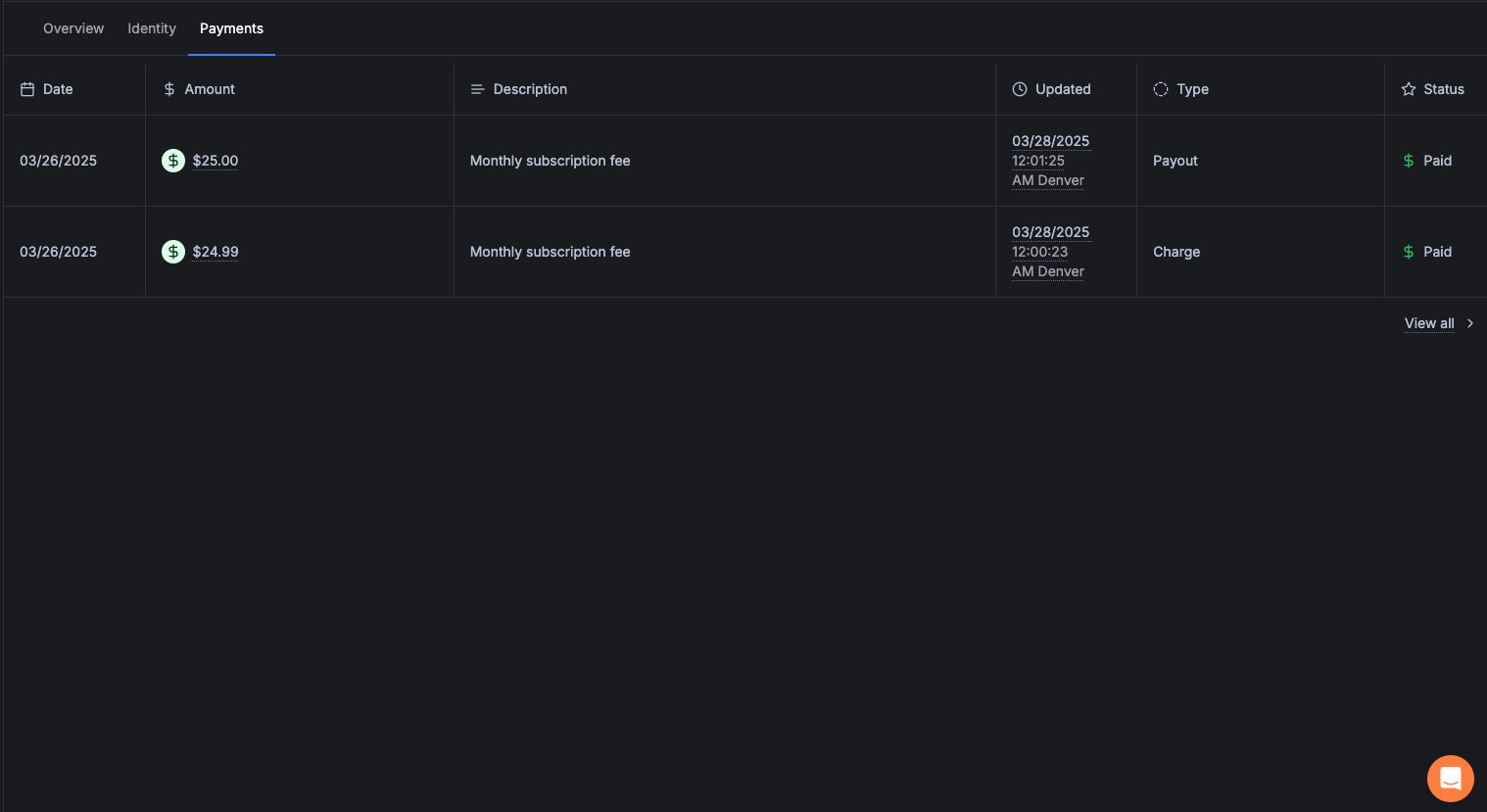Viewport: 1487px width, 812px height.
Task: Open the Intercom chat bubble
Action: click(x=1450, y=778)
